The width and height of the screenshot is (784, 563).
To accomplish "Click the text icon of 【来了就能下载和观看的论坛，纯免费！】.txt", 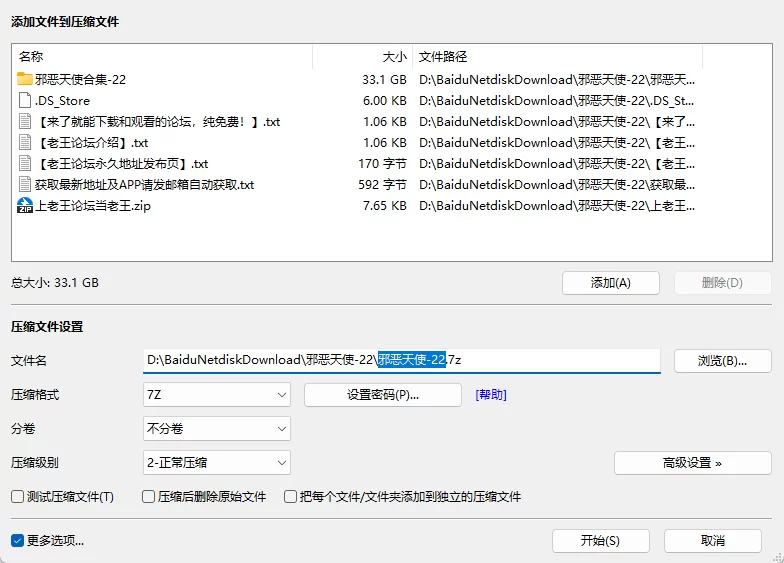I will (x=24, y=121).
